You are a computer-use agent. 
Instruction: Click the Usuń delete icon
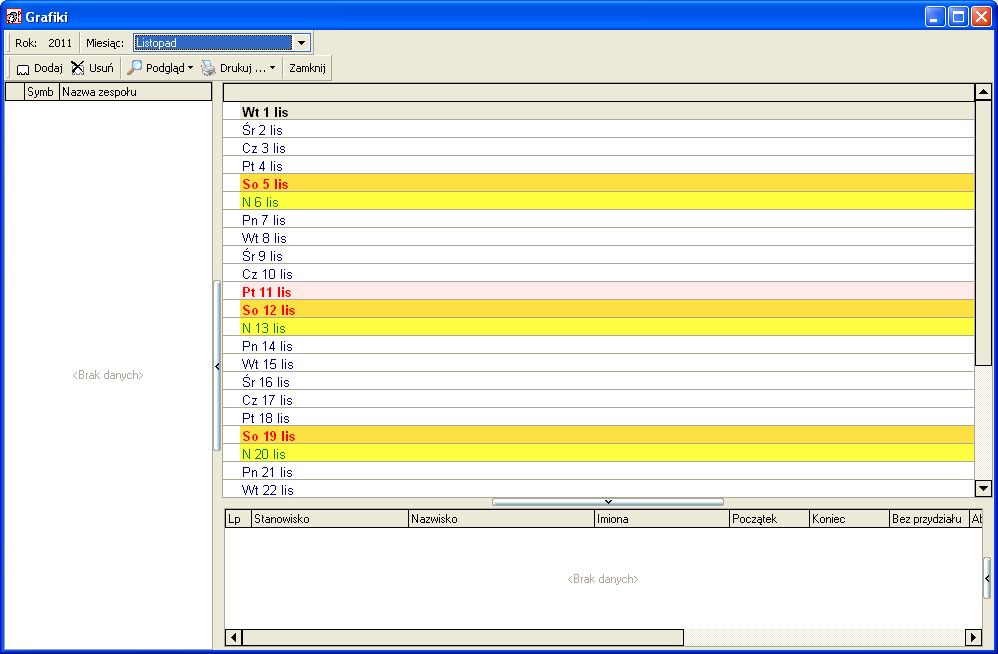point(78,68)
